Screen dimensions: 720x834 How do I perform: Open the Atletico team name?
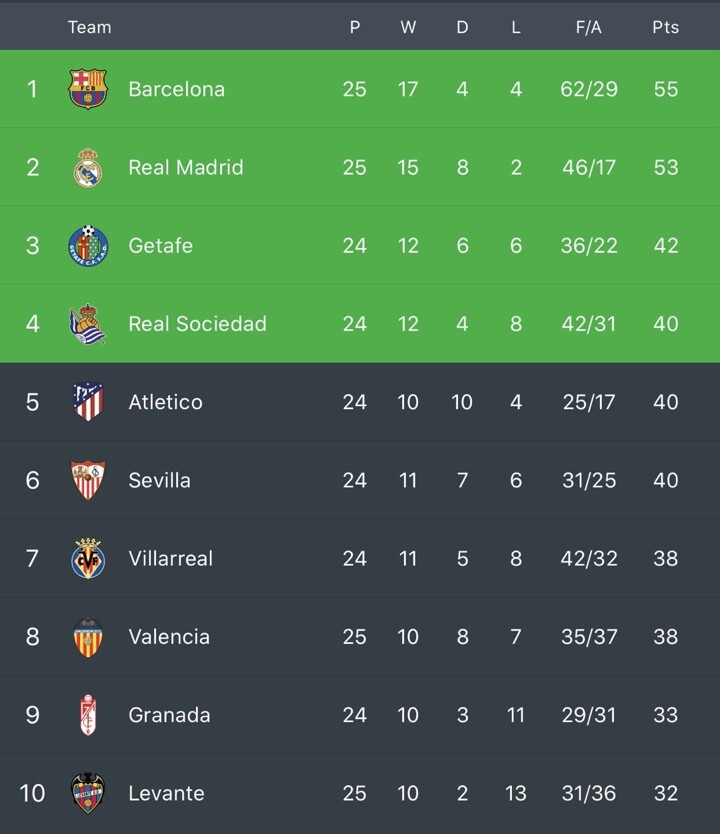165,402
